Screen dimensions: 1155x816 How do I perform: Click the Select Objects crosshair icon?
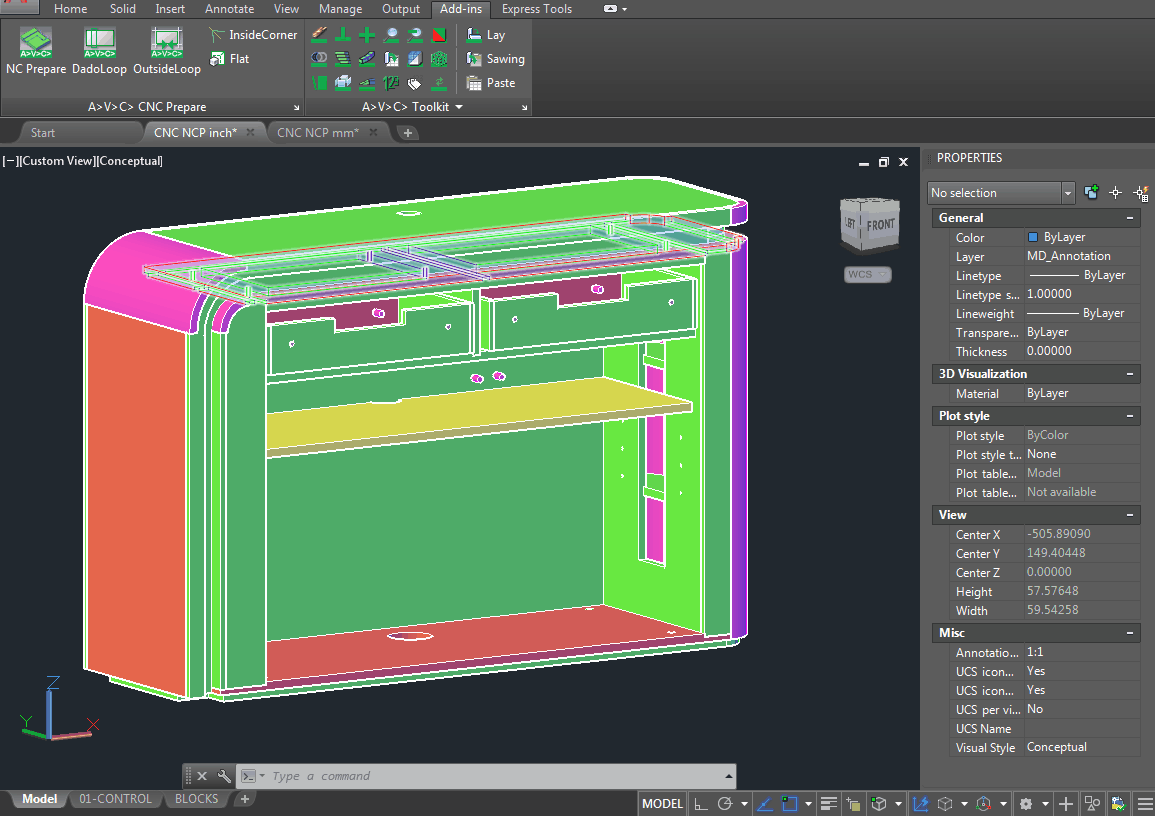pos(1116,193)
